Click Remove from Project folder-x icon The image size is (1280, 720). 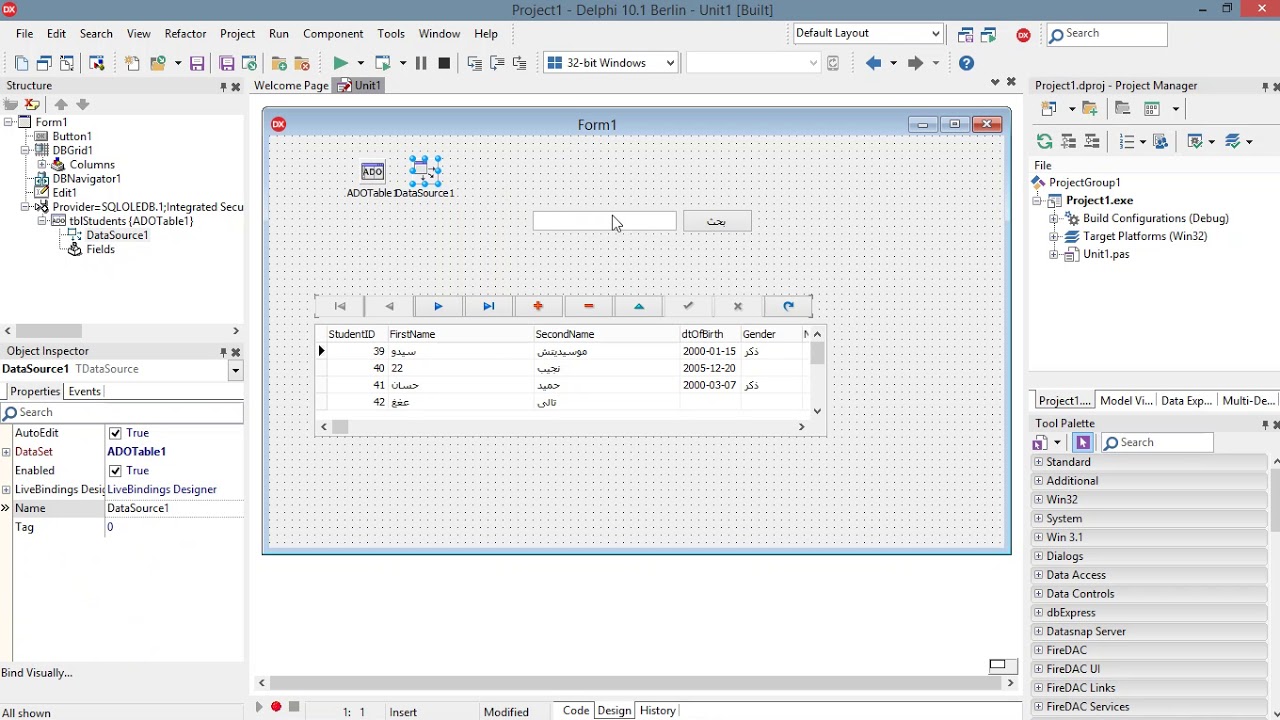tap(301, 63)
